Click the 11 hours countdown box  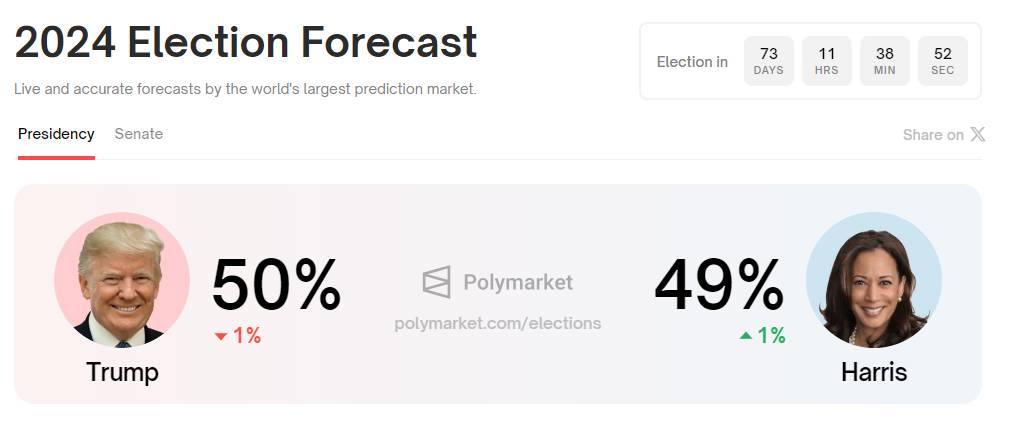pyautogui.click(x=826, y=61)
